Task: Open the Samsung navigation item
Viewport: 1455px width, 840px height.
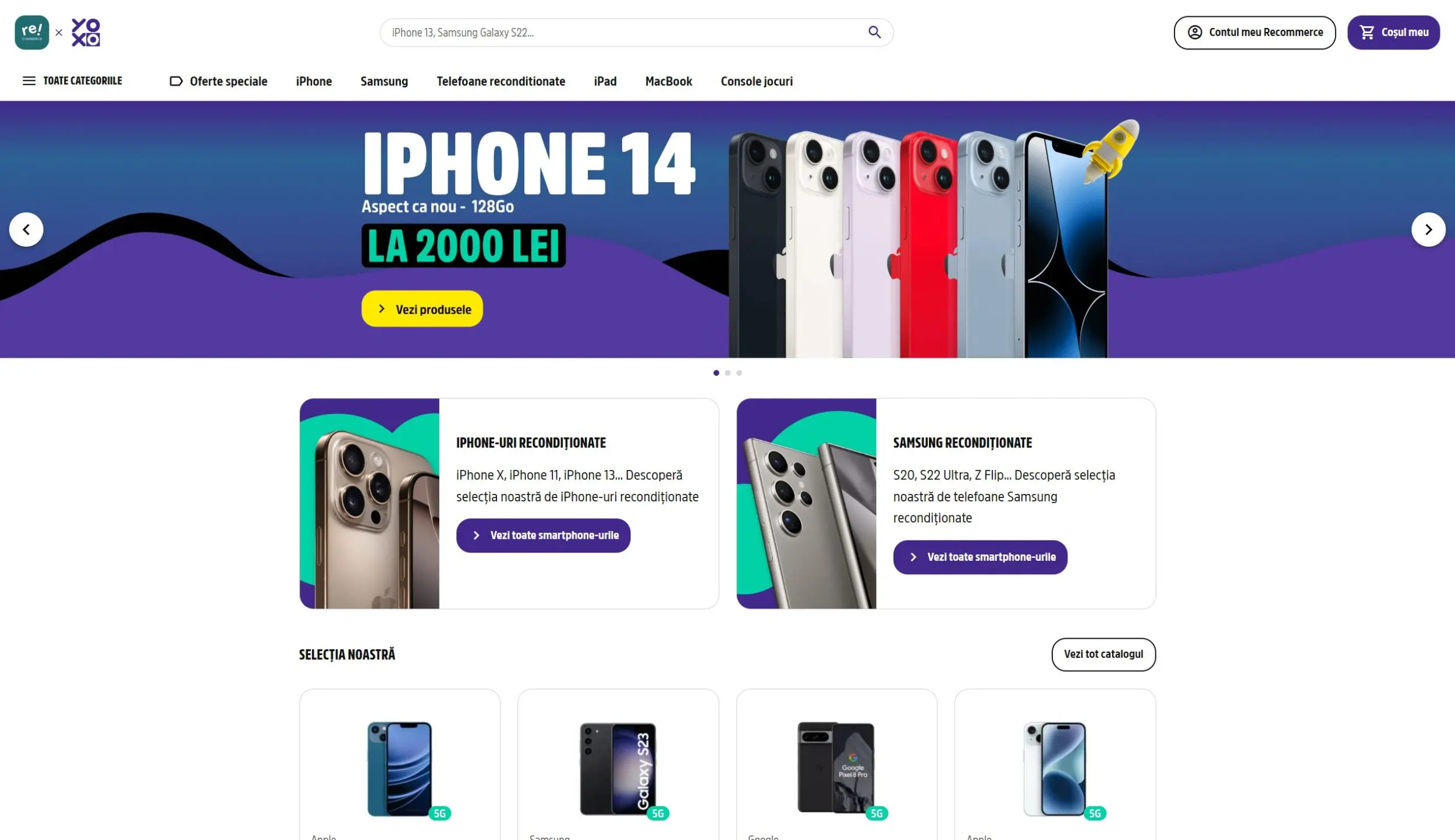Action: tap(384, 81)
